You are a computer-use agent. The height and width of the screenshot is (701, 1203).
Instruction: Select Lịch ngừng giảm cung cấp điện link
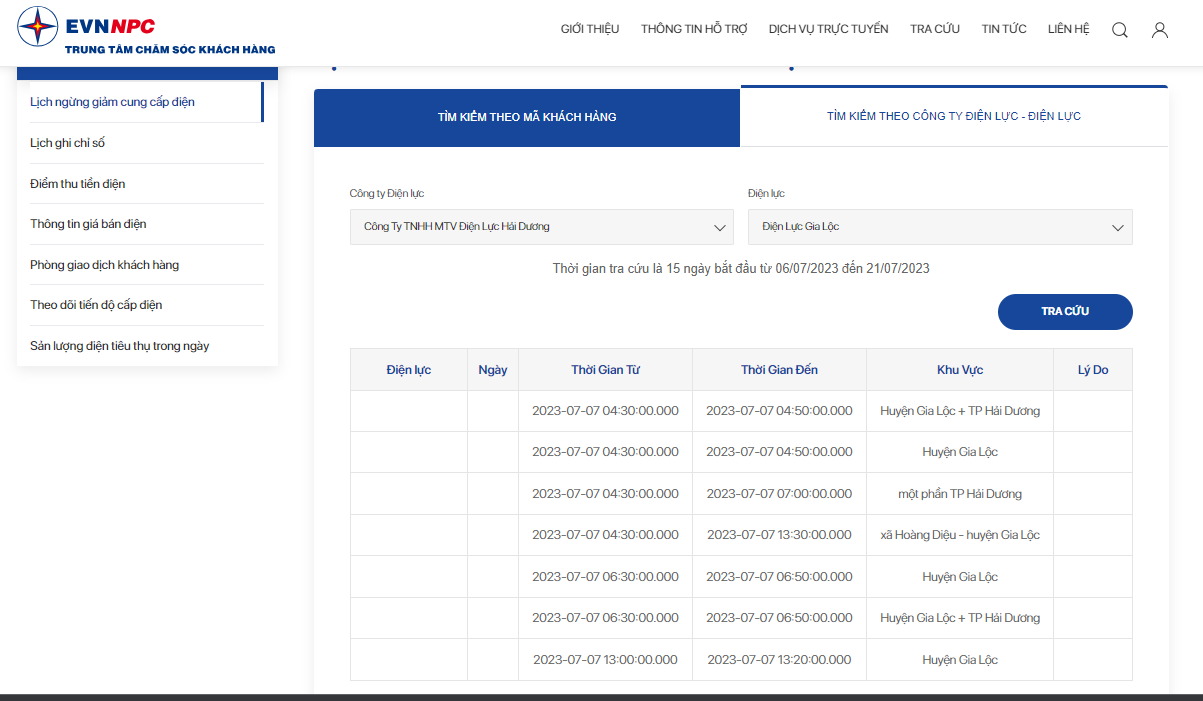(x=112, y=102)
